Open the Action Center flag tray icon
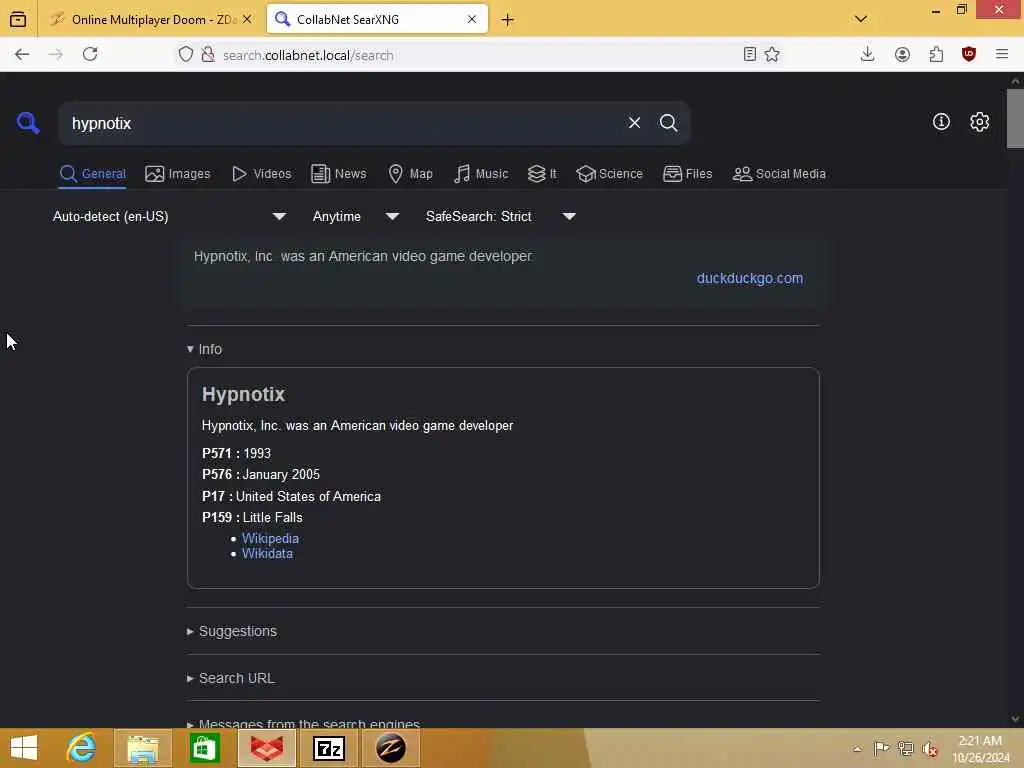This screenshot has height=768, width=1024. point(881,748)
